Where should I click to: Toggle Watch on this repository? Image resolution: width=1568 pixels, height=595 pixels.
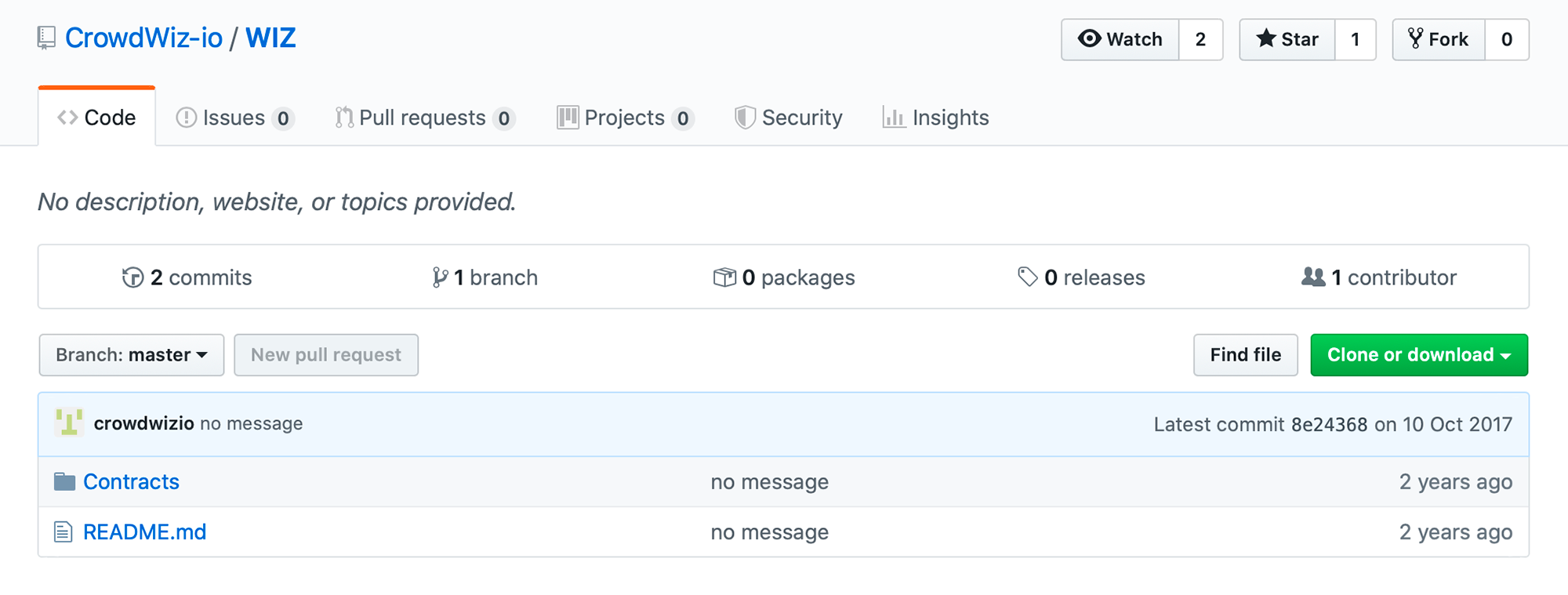(x=1120, y=39)
